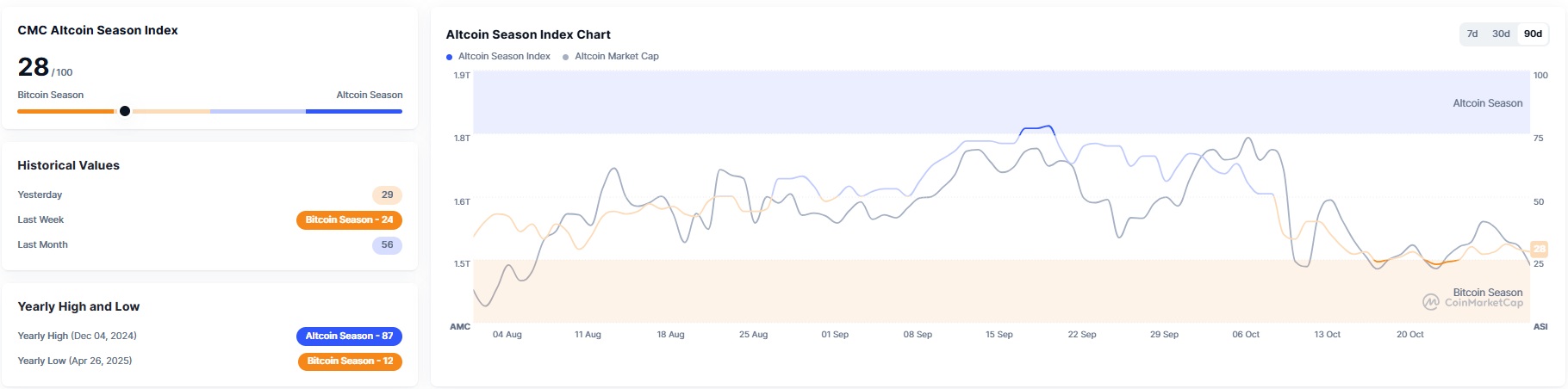1568x389 pixels.
Task: Click the 06 Oct date axis label
Action: [1245, 335]
